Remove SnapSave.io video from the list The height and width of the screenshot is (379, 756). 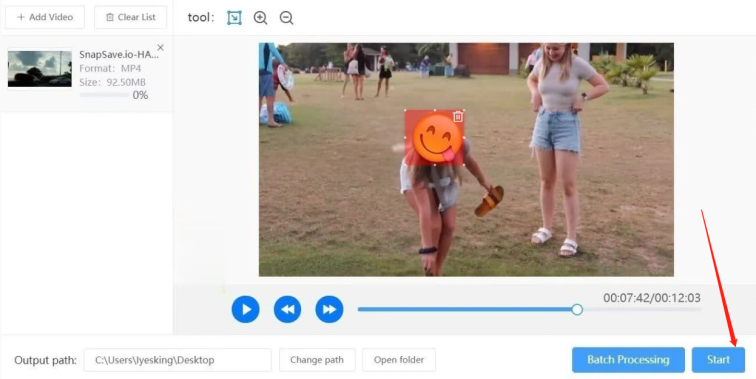(x=161, y=48)
